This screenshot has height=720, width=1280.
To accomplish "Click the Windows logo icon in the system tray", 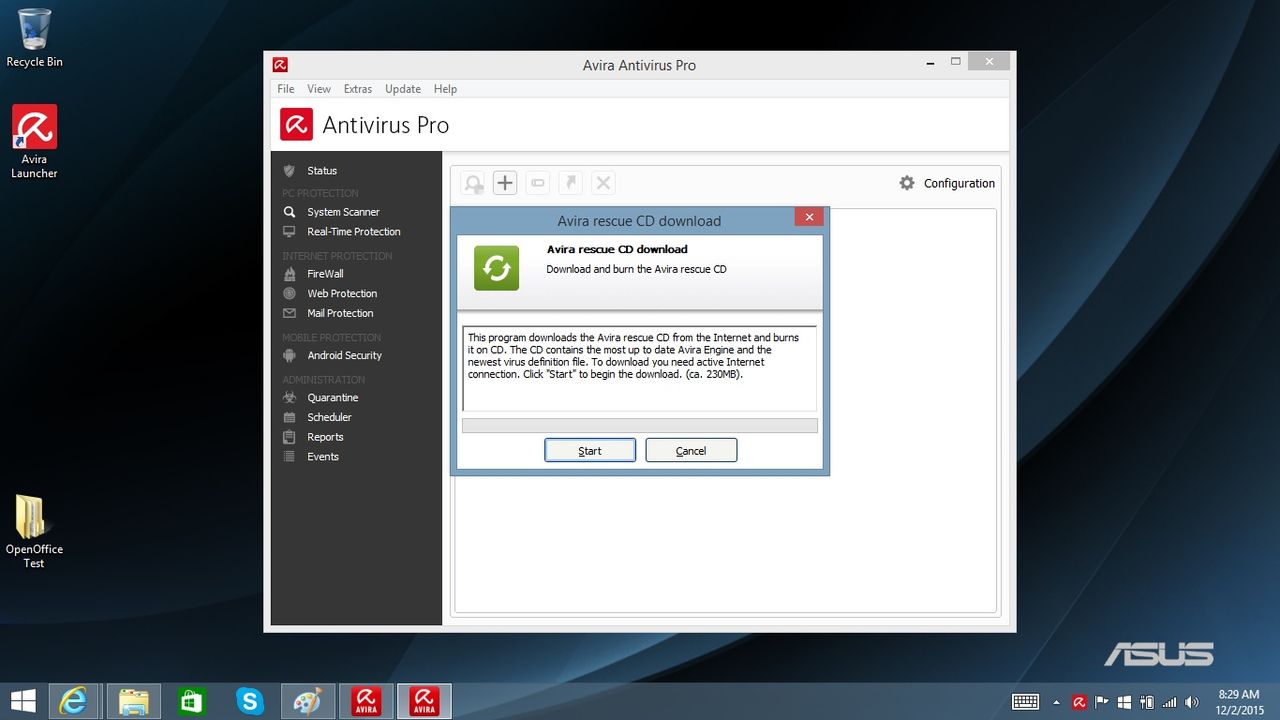I will 1124,702.
